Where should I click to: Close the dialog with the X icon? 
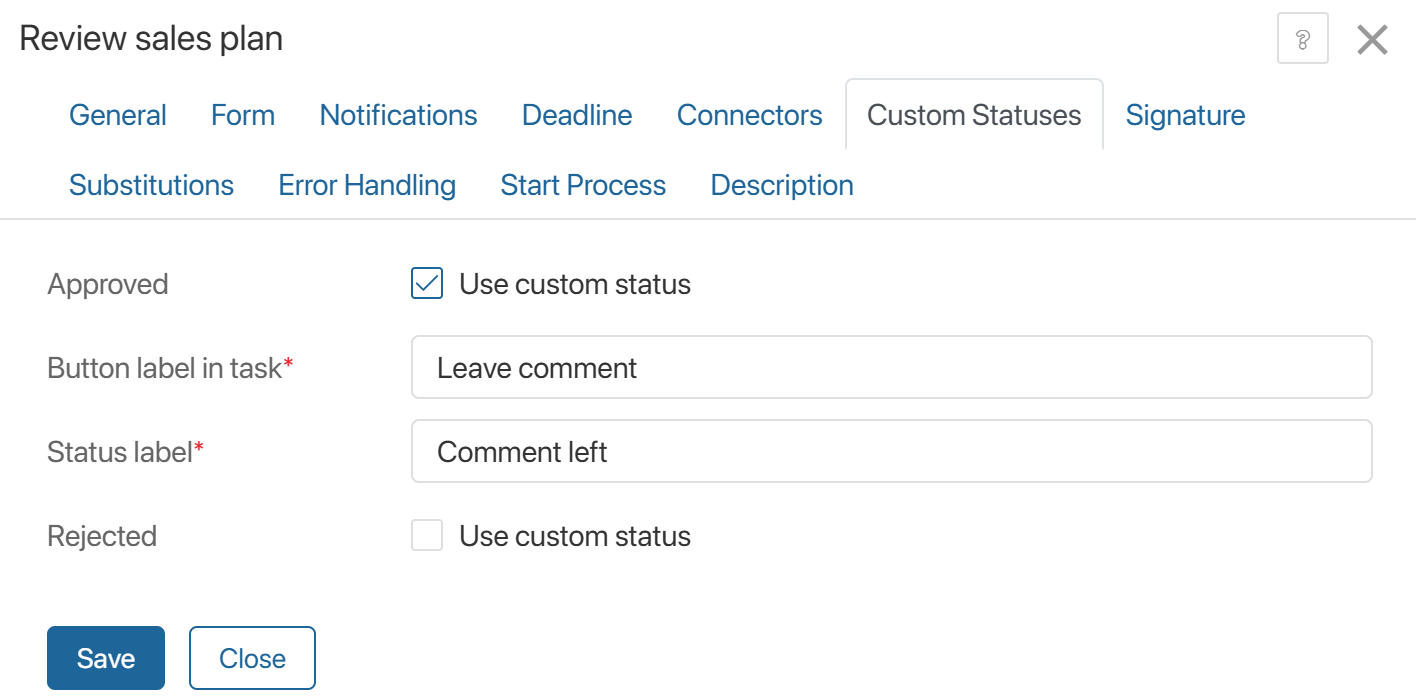[1372, 40]
